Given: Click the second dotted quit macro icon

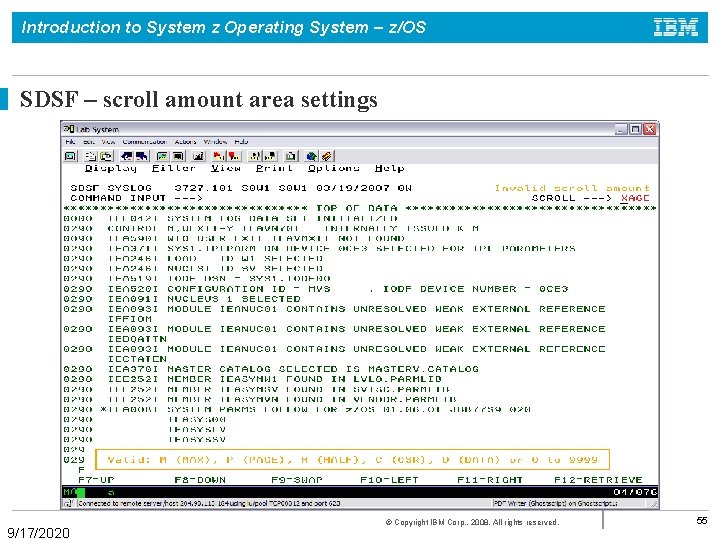Looking at the screenshot, I should [270, 157].
